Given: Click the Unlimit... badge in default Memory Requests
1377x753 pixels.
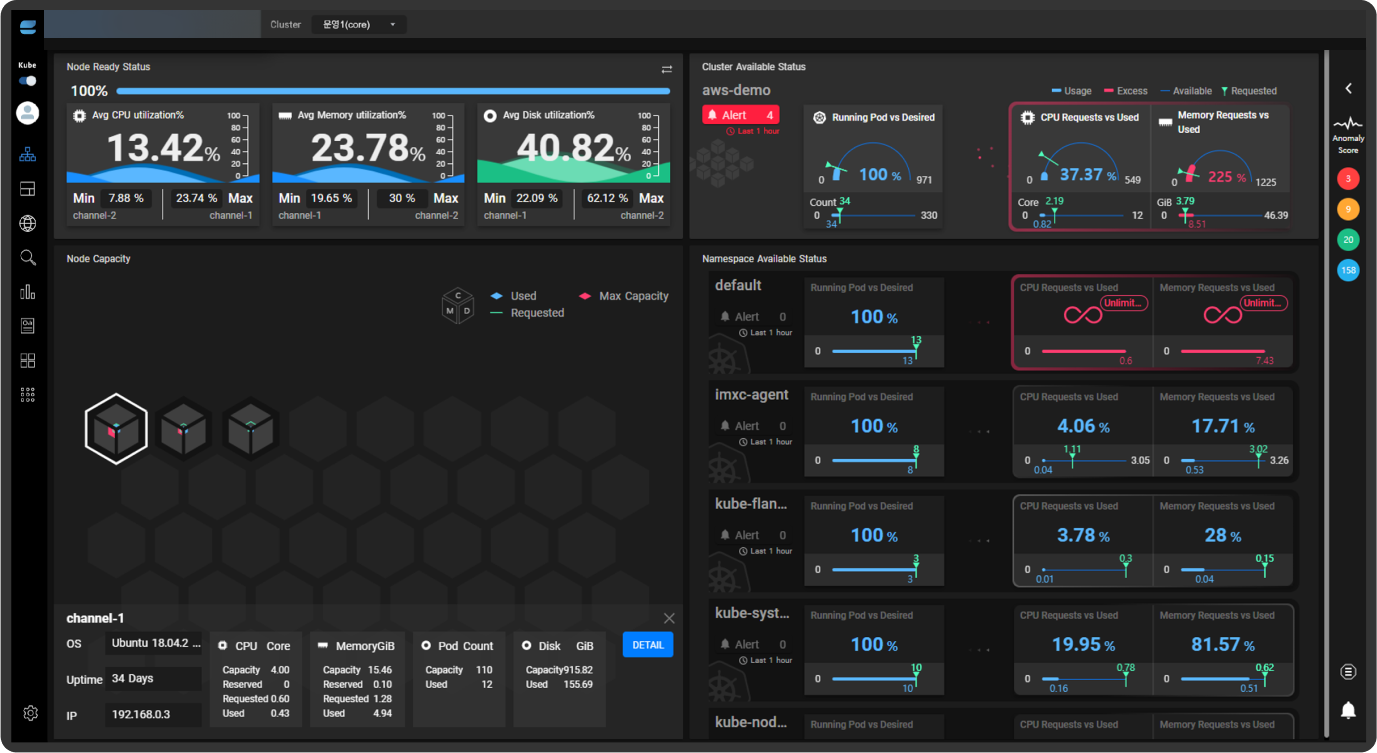Looking at the screenshot, I should pos(1264,303).
